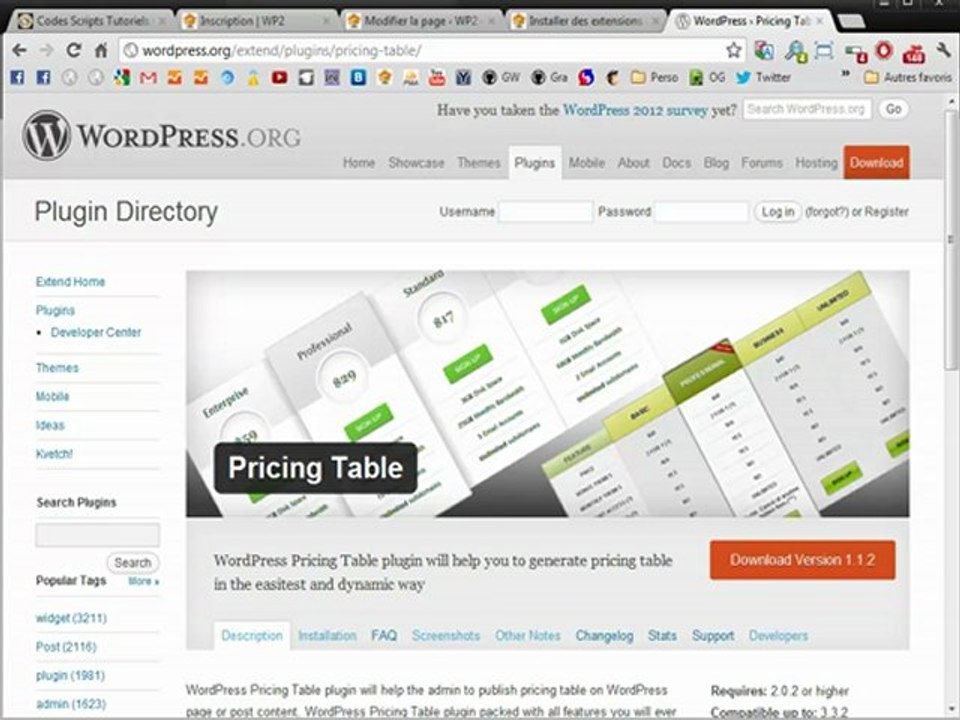
Task: Click the Register link
Action: coord(886,212)
